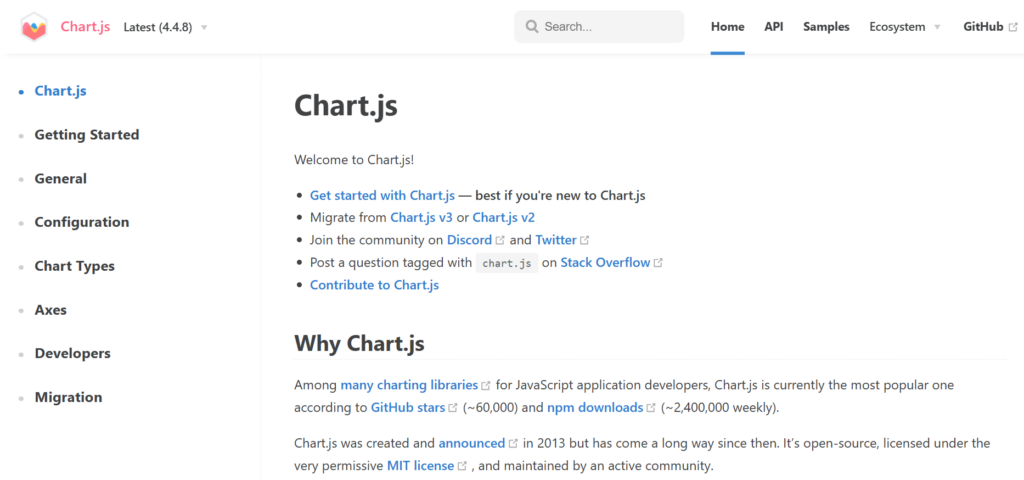Open the npm downloads link

click(x=595, y=408)
